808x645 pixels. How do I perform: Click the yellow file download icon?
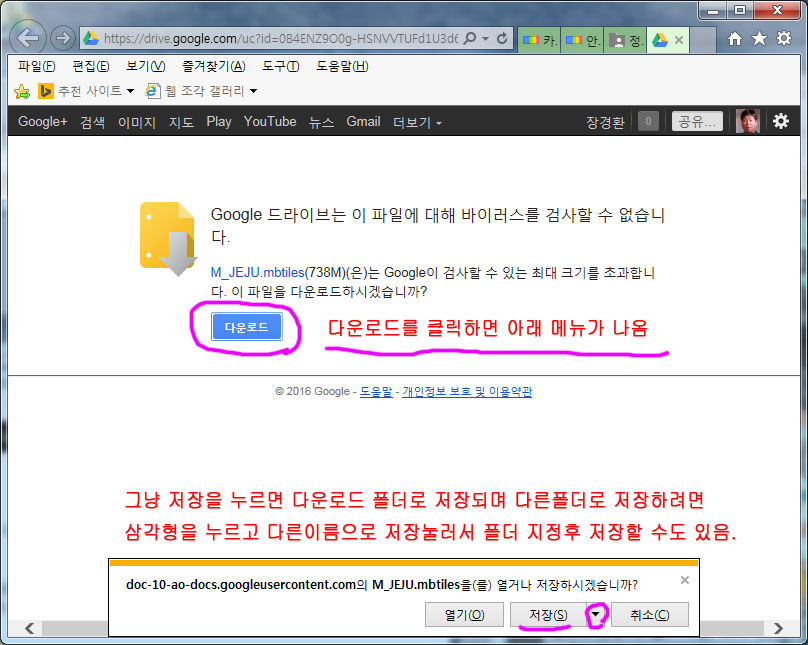click(168, 239)
